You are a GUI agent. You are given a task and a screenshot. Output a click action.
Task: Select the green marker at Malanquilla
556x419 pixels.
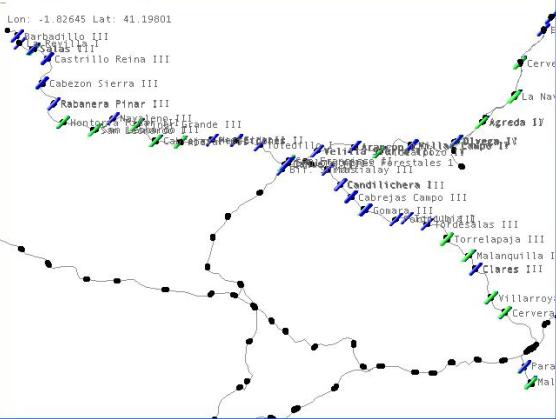(x=468, y=255)
